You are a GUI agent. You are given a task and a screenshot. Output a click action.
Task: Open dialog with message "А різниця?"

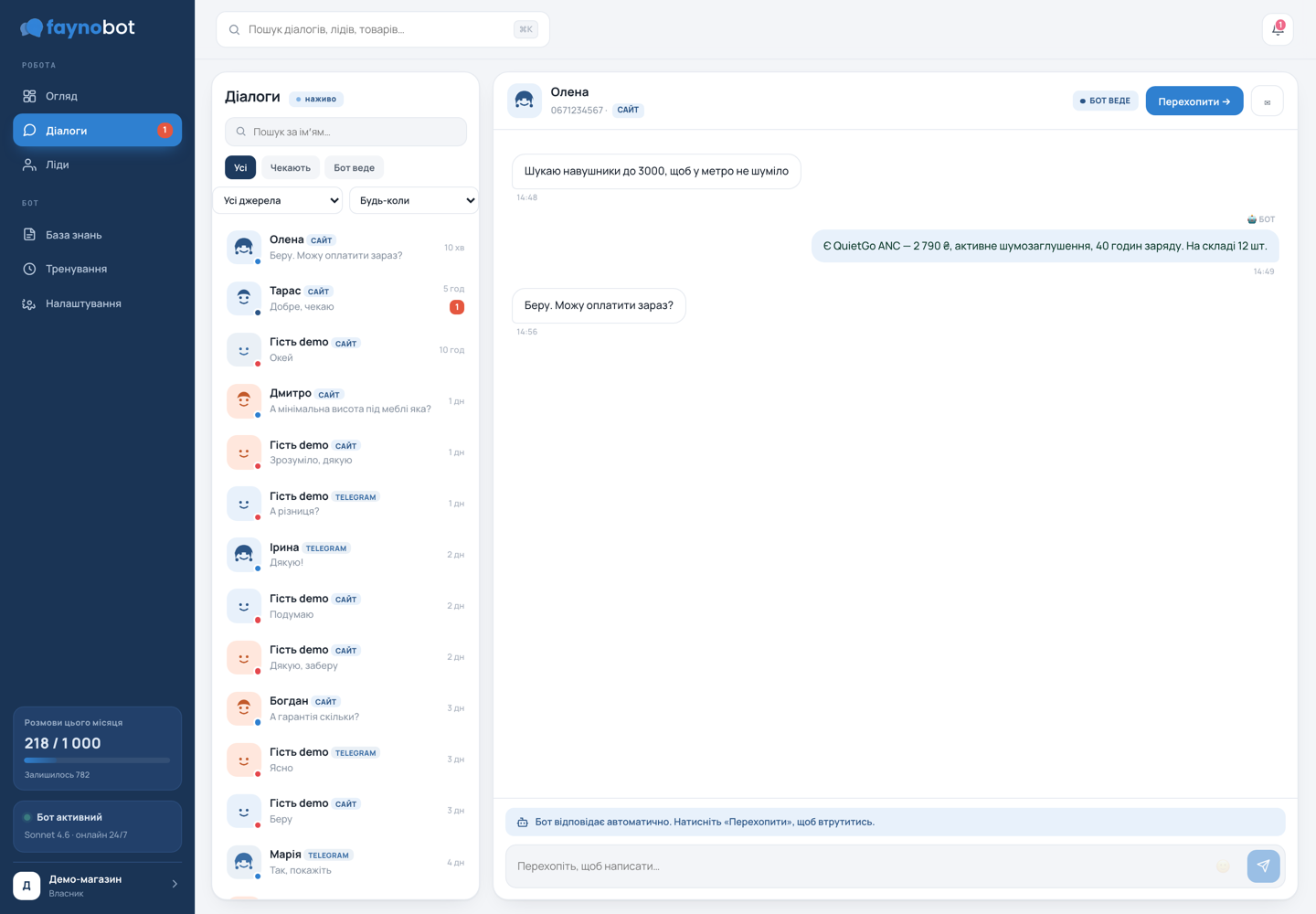[x=345, y=504]
